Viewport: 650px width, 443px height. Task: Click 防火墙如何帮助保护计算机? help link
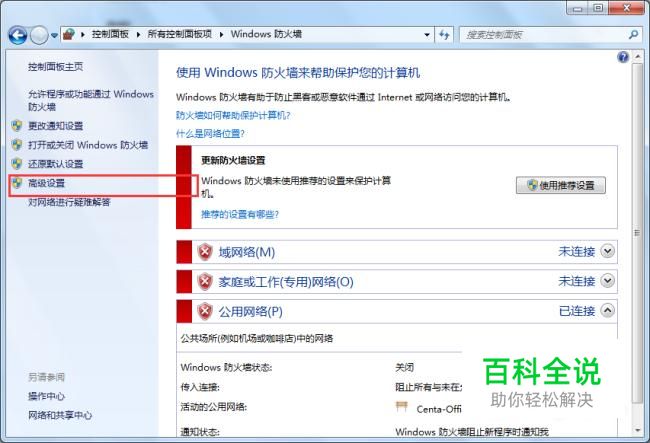(x=233, y=115)
